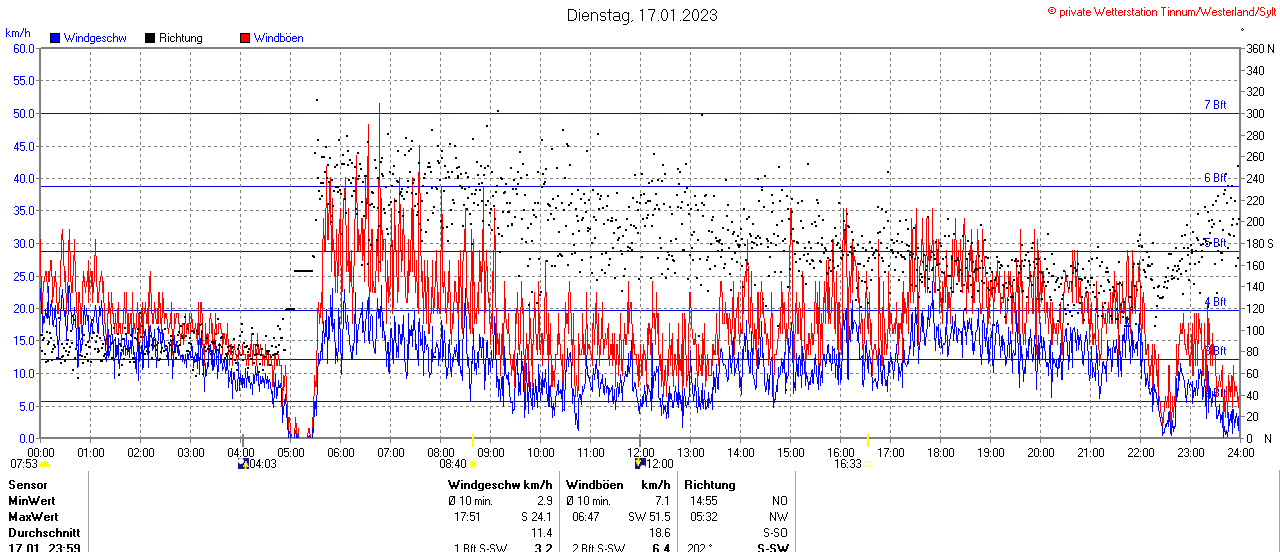Click the 12:00 time axis label
This screenshot has width=1280, height=552.
click(x=640, y=453)
